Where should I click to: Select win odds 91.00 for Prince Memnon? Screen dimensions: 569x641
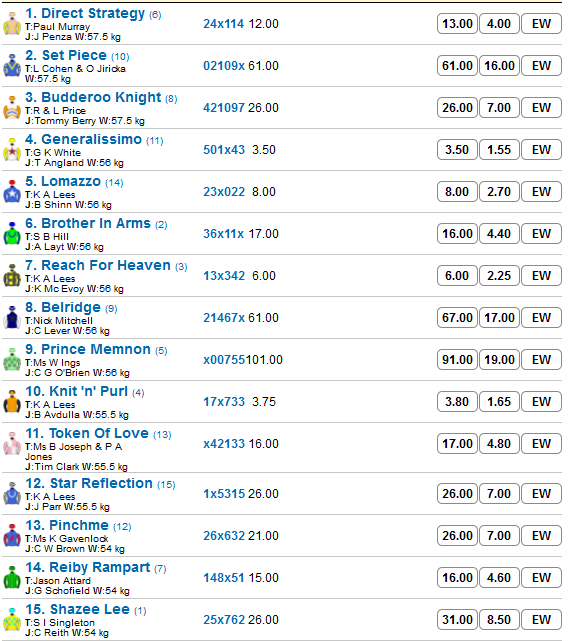[457, 360]
